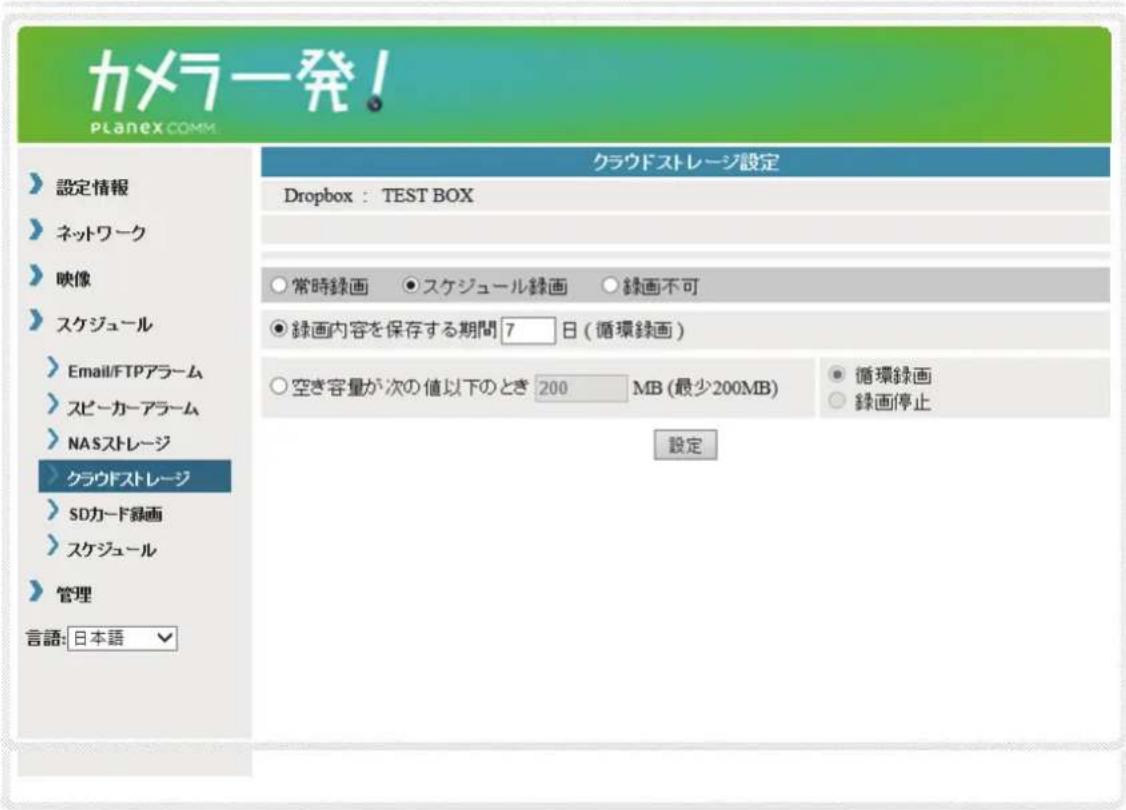Click the retention days field showing 7
The image size is (1126, 810).
tap(528, 330)
